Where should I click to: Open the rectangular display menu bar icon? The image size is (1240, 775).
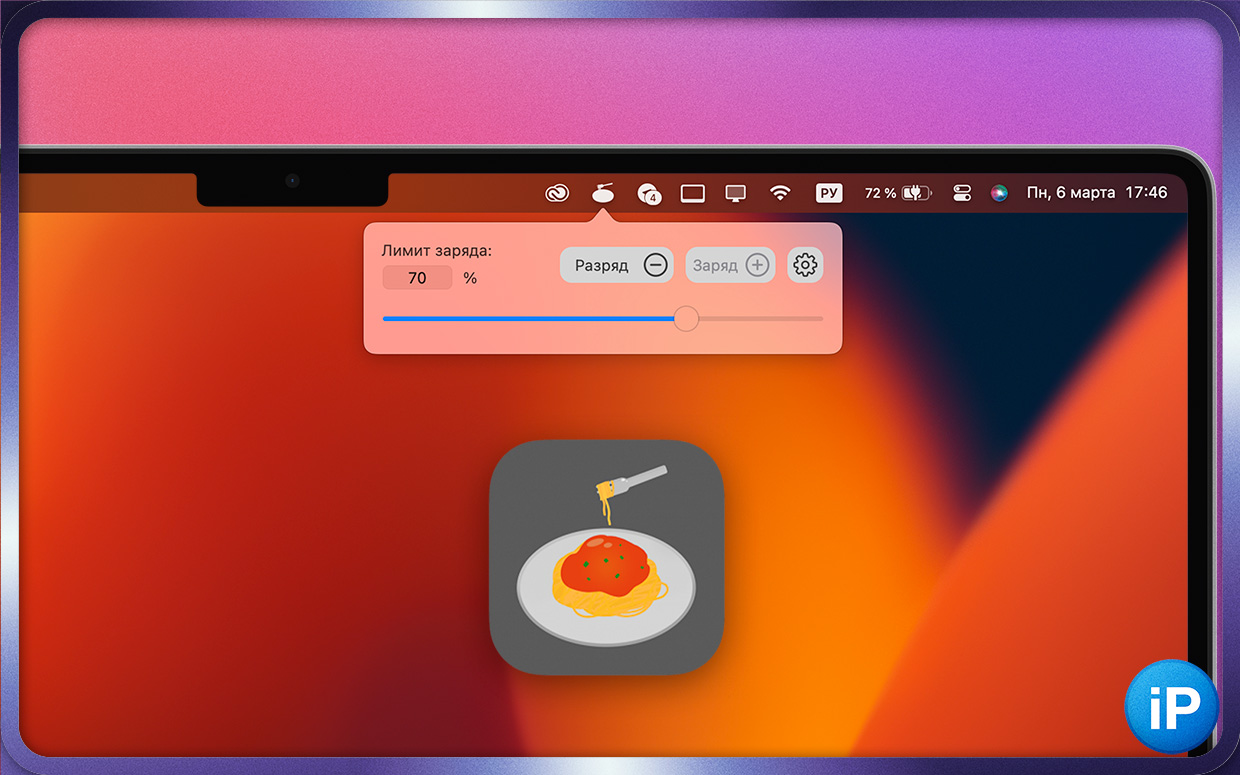coord(693,193)
